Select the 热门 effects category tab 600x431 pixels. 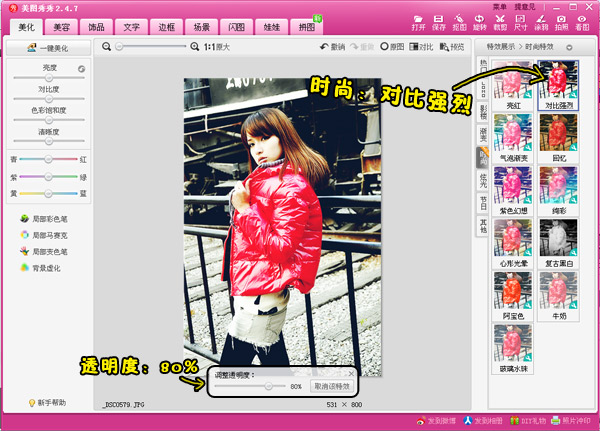(x=483, y=66)
